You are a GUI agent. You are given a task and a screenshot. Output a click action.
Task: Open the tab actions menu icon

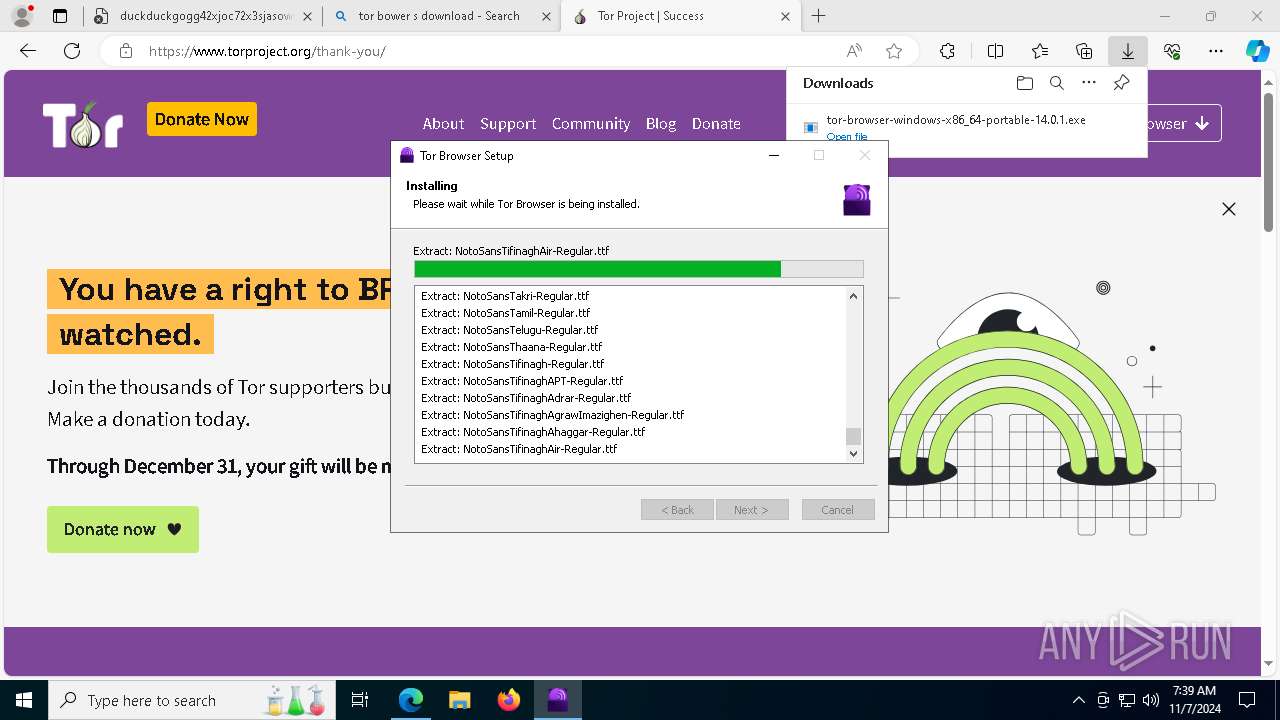pos(60,16)
